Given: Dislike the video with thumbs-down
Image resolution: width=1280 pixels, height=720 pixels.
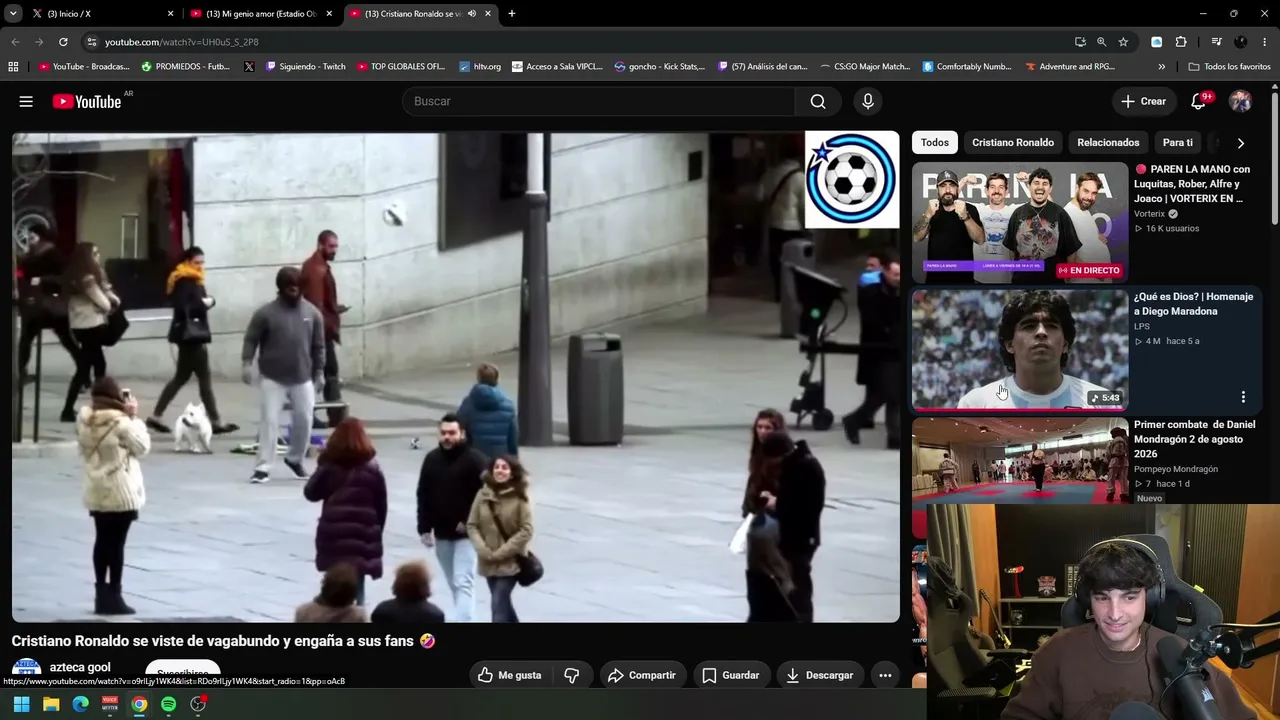Looking at the screenshot, I should [572, 675].
